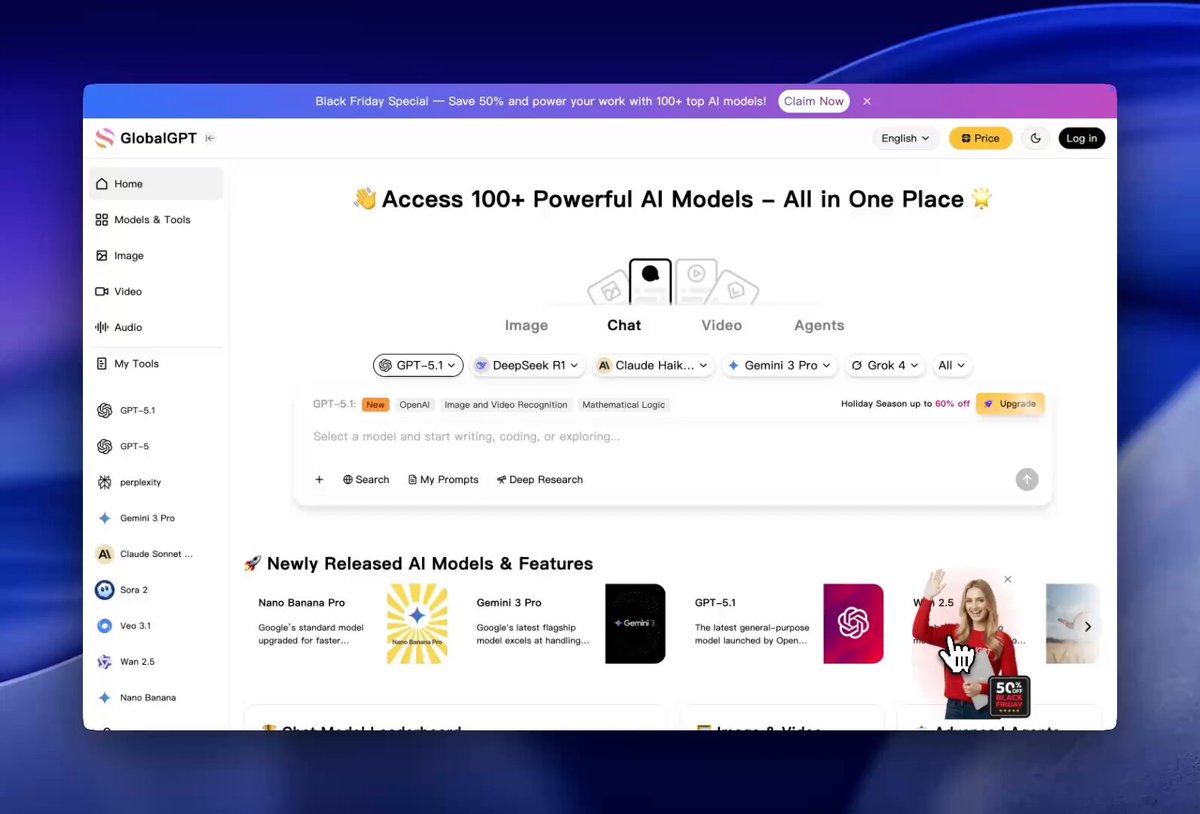Click the yellow Price button
This screenshot has width=1200, height=814.
tap(980, 139)
